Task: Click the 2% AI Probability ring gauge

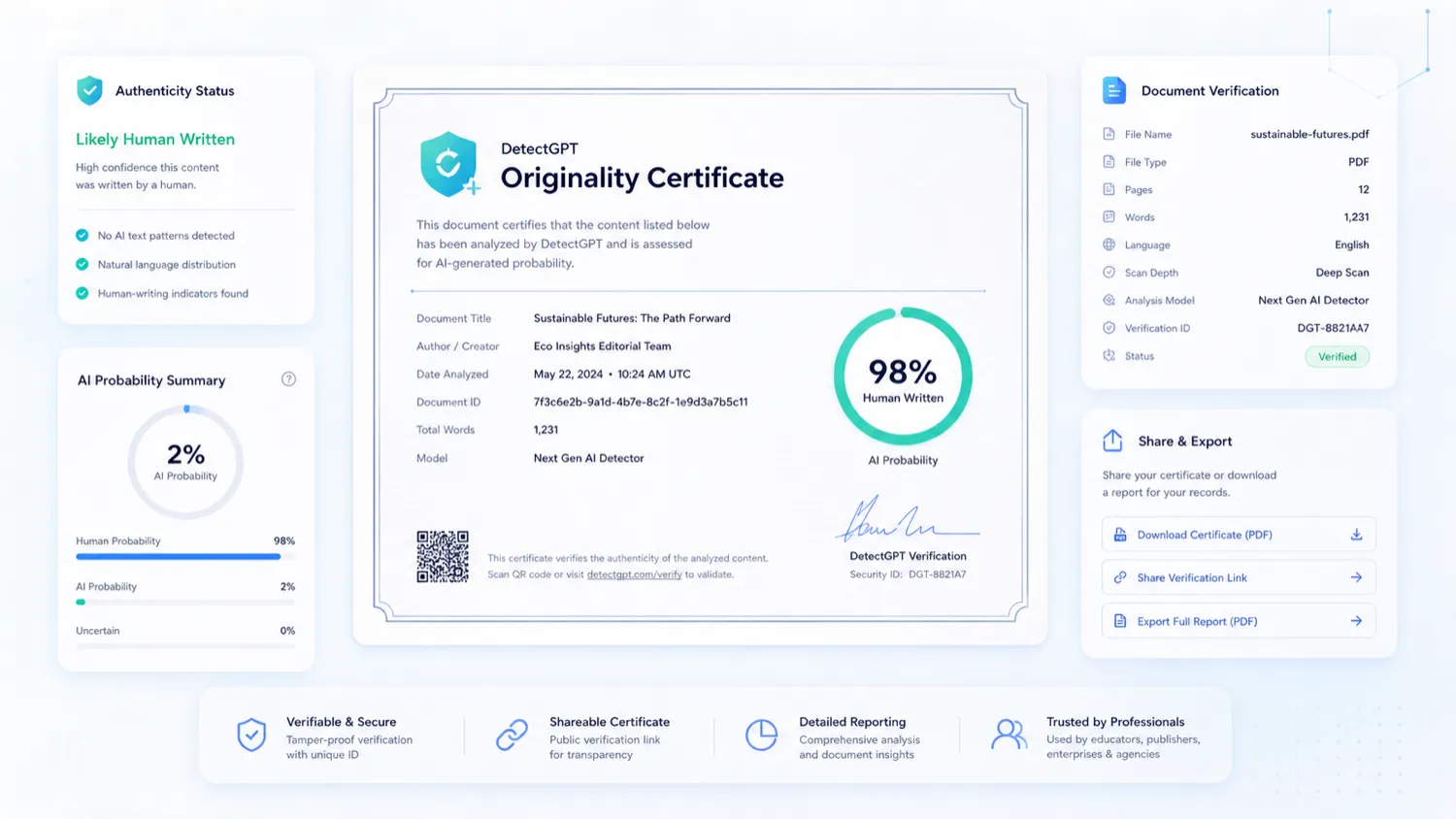Action: pos(185,462)
